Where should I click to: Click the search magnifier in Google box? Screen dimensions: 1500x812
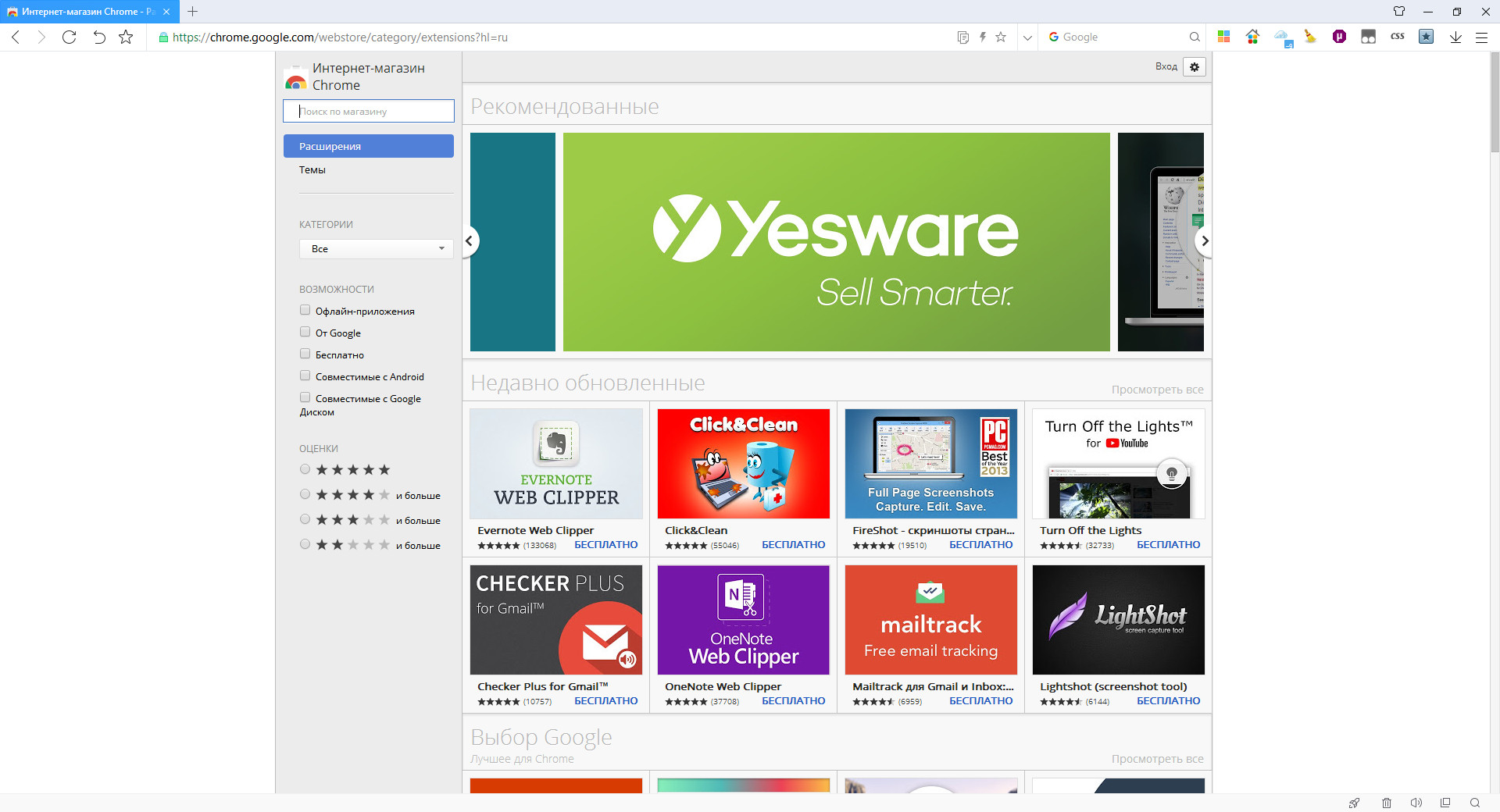[x=1195, y=37]
